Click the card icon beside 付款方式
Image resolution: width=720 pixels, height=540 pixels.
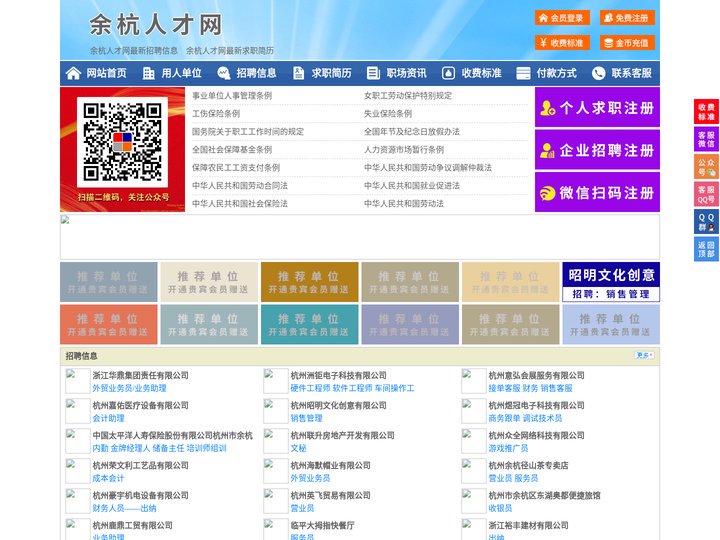click(523, 73)
